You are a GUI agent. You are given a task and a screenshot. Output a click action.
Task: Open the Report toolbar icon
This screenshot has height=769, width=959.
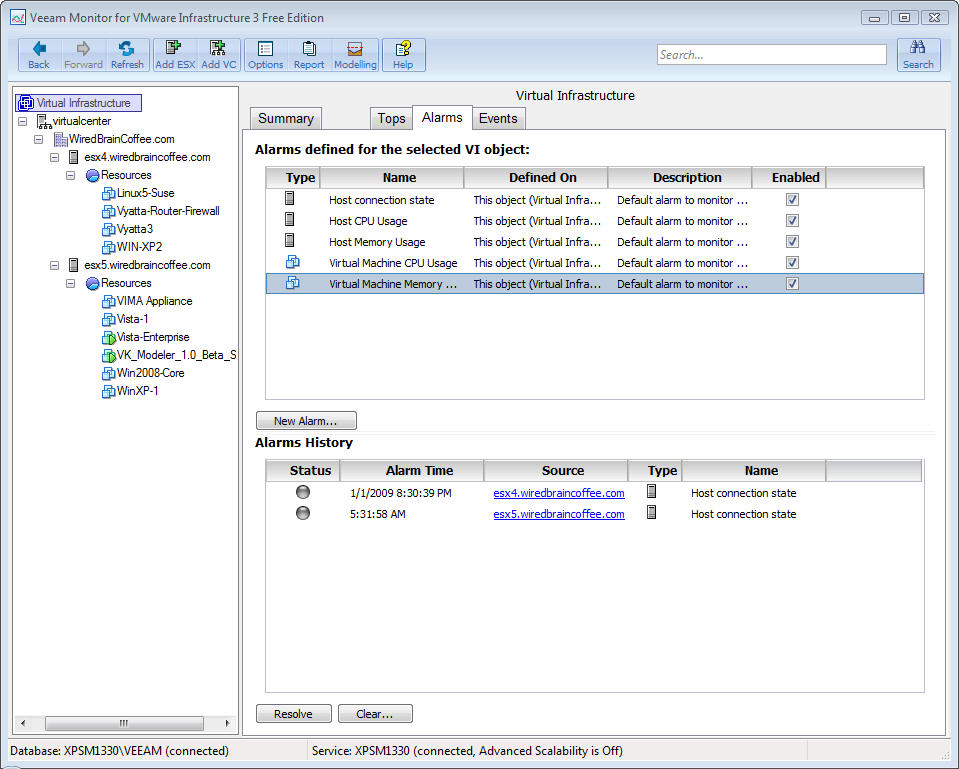pos(309,55)
